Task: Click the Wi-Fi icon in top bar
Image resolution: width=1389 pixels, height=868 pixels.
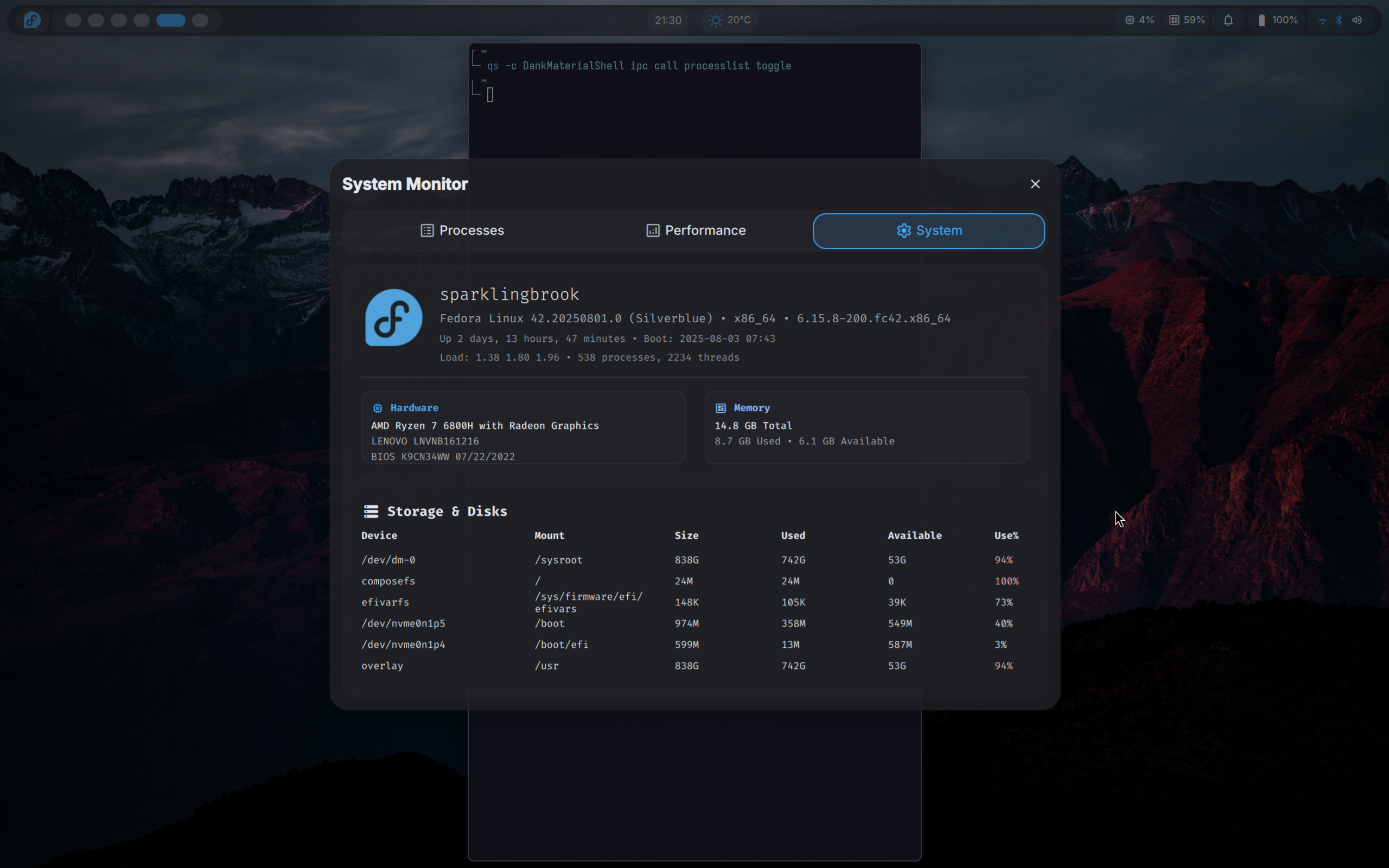Action: [x=1322, y=21]
